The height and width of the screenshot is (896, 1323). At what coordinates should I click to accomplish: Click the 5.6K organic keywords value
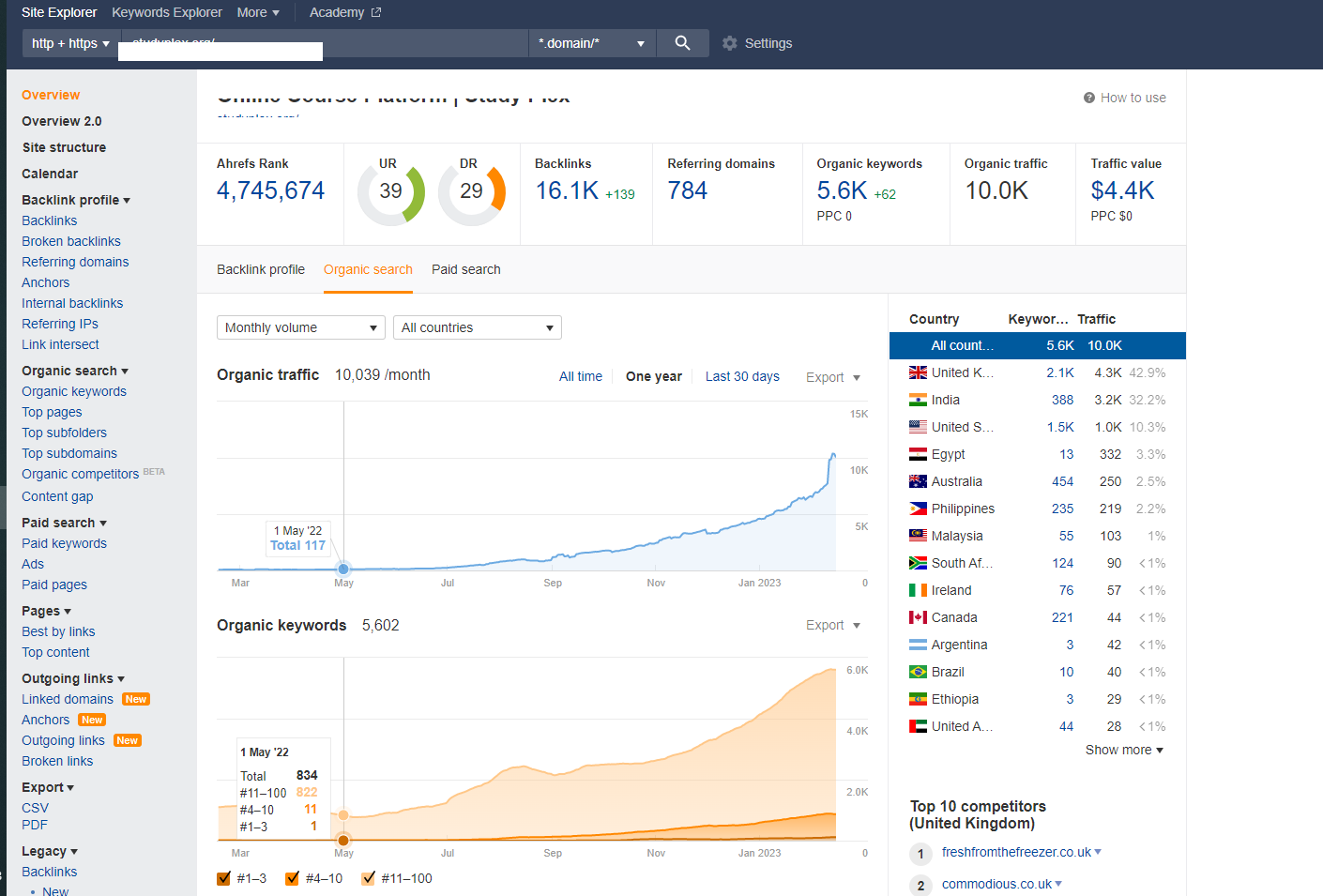click(x=842, y=190)
